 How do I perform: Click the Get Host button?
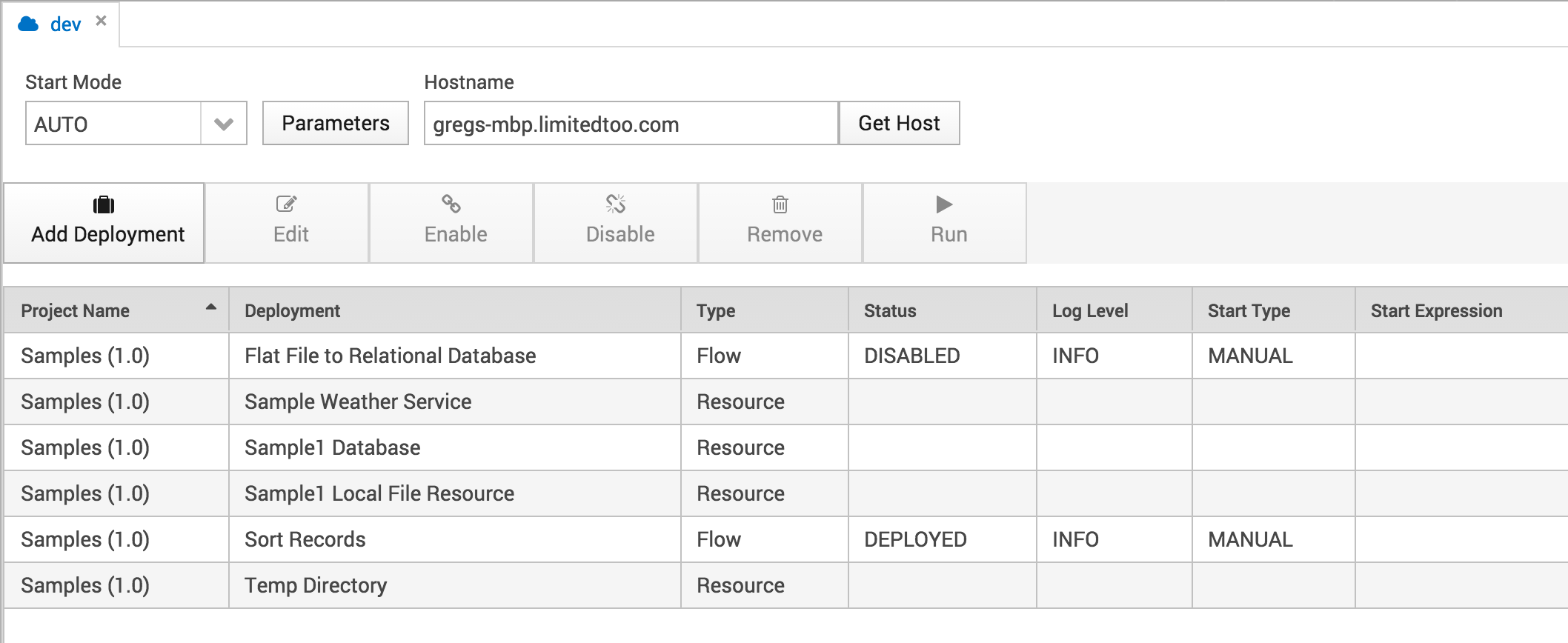click(x=900, y=123)
